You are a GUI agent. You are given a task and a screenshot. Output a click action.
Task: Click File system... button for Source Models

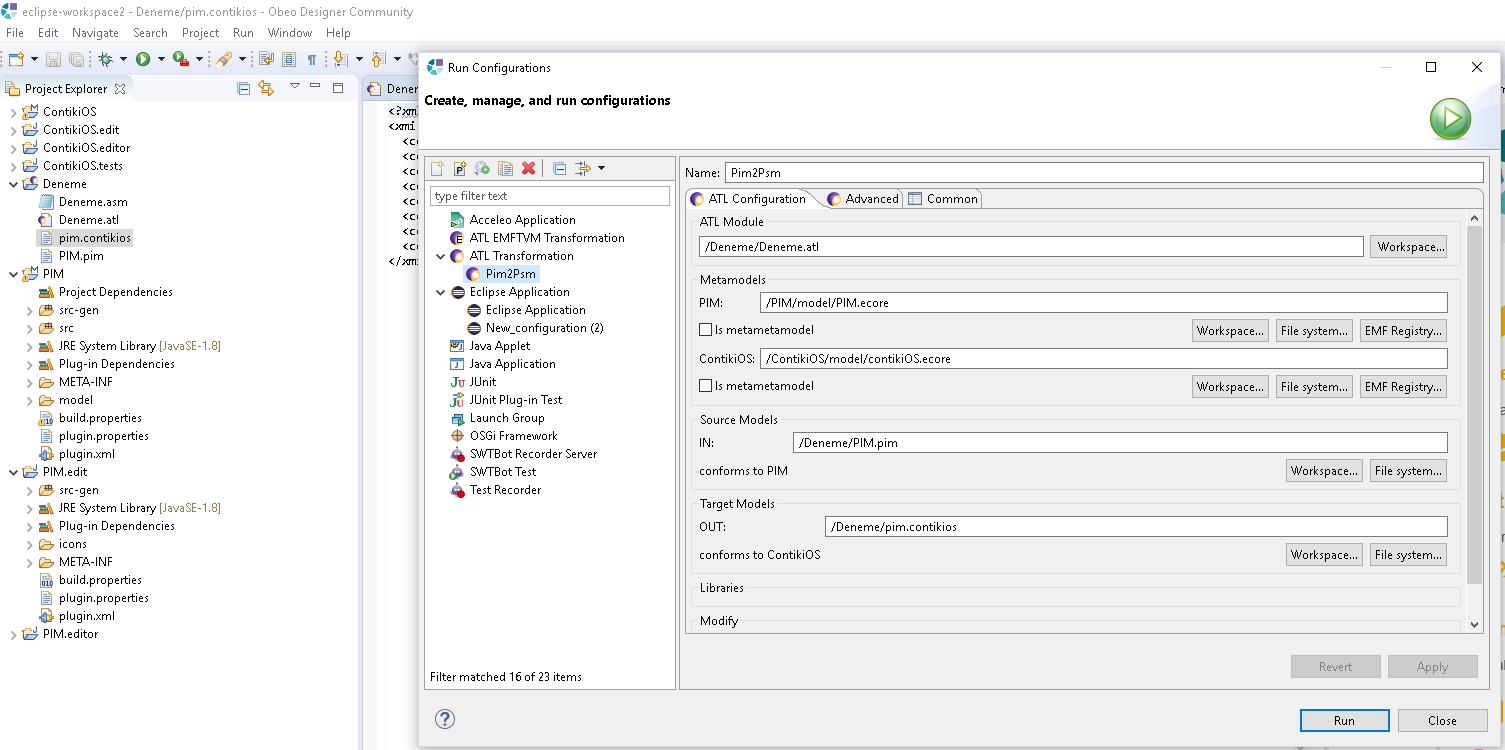pyautogui.click(x=1408, y=471)
